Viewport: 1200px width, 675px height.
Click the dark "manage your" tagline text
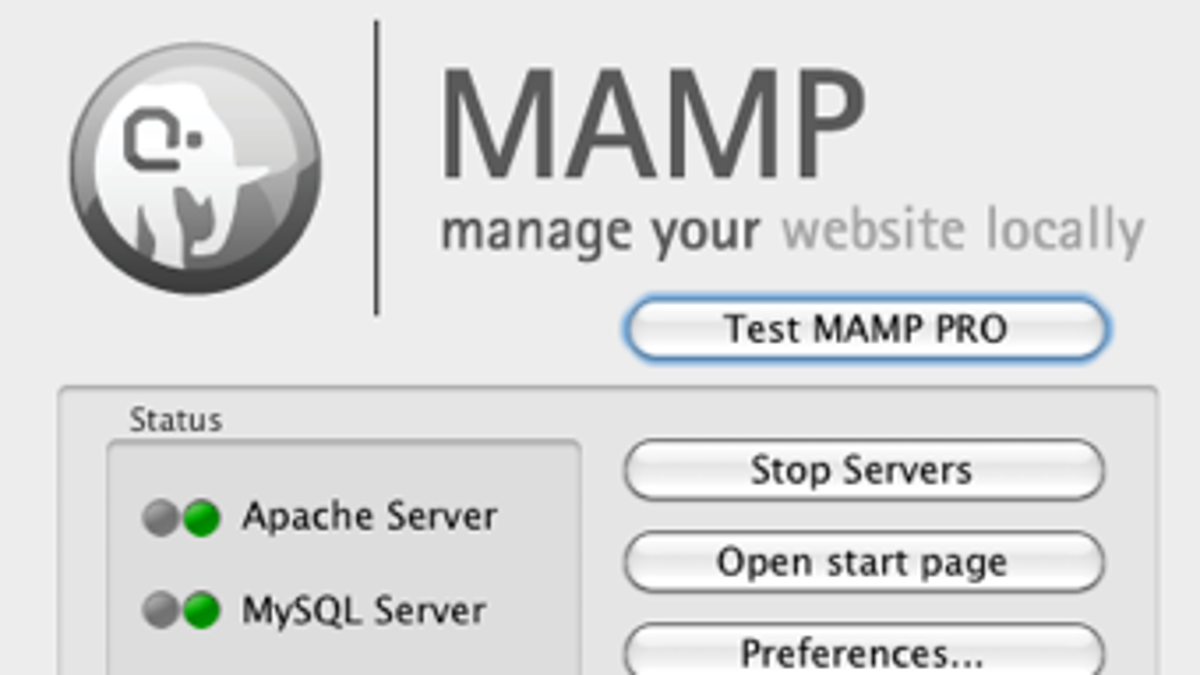tap(601, 231)
